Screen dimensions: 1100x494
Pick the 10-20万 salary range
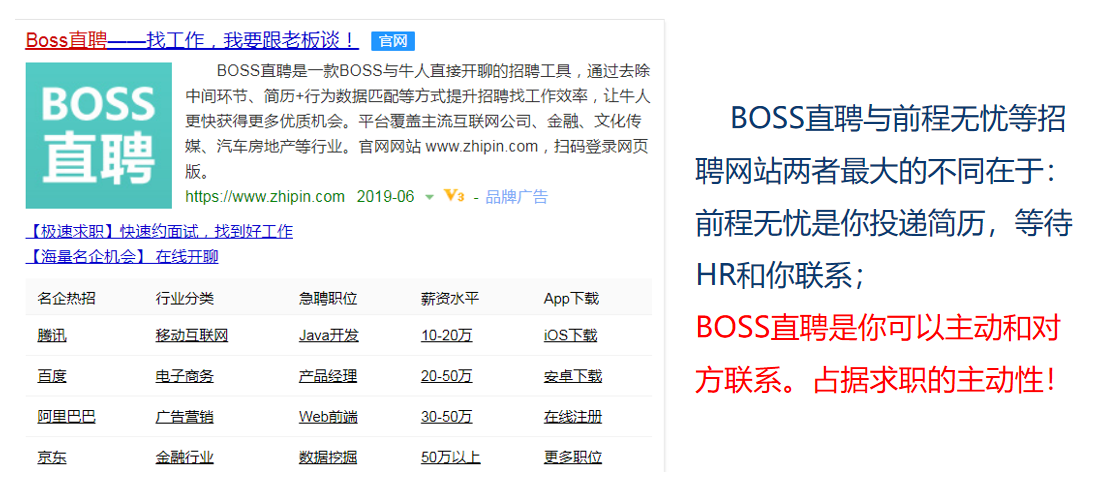(x=446, y=335)
